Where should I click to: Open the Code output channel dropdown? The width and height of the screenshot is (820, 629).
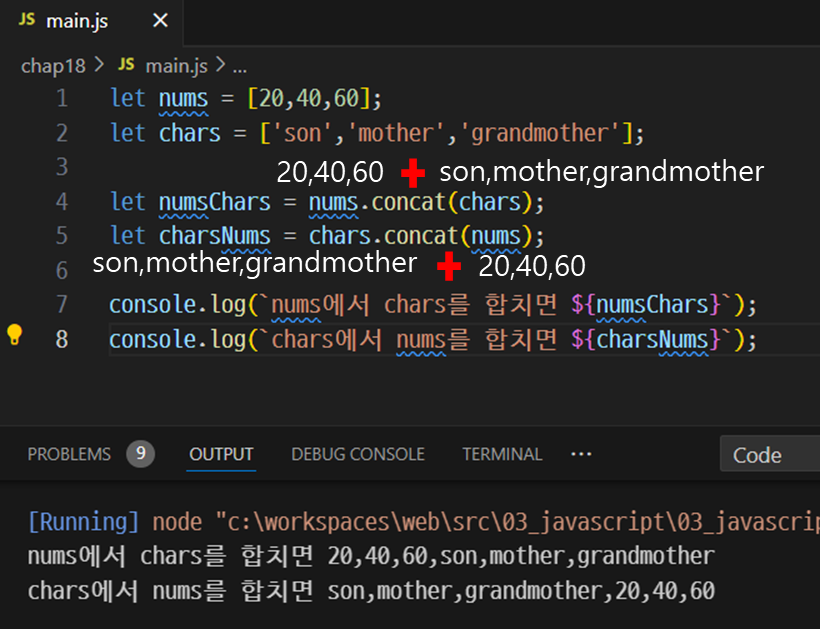pyautogui.click(x=770, y=454)
